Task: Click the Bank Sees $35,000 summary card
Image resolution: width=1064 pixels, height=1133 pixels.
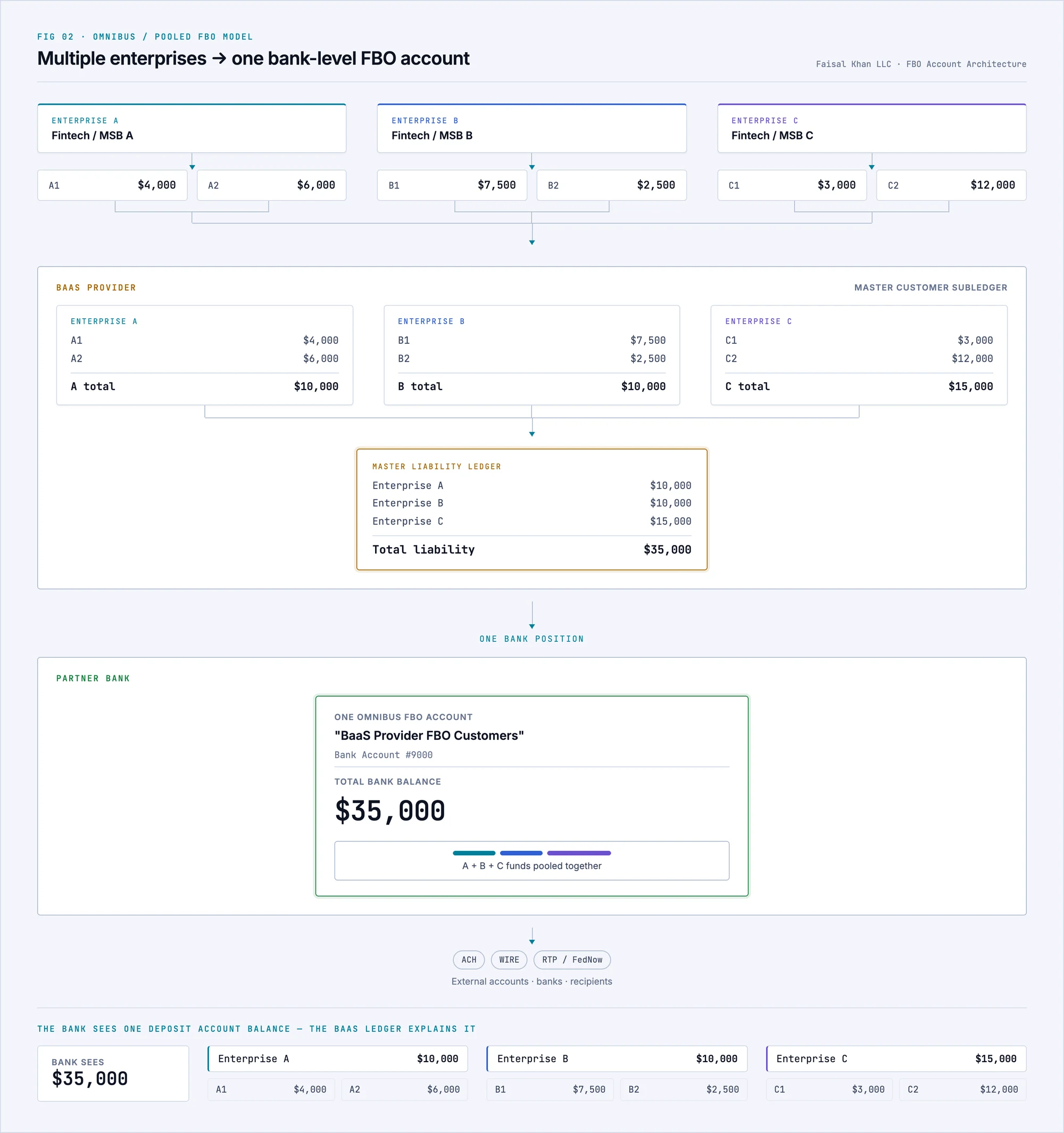Action: (113, 1073)
